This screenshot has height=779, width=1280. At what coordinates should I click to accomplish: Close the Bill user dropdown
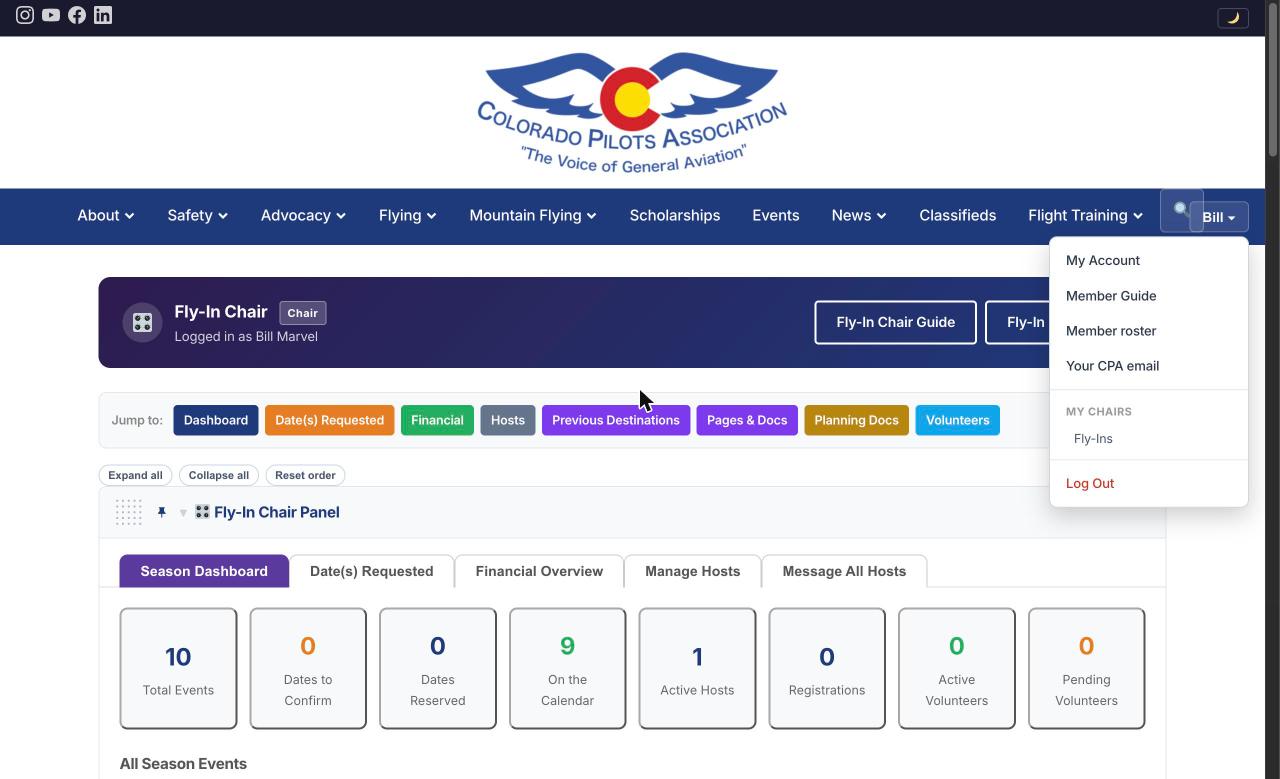pyautogui.click(x=1219, y=217)
